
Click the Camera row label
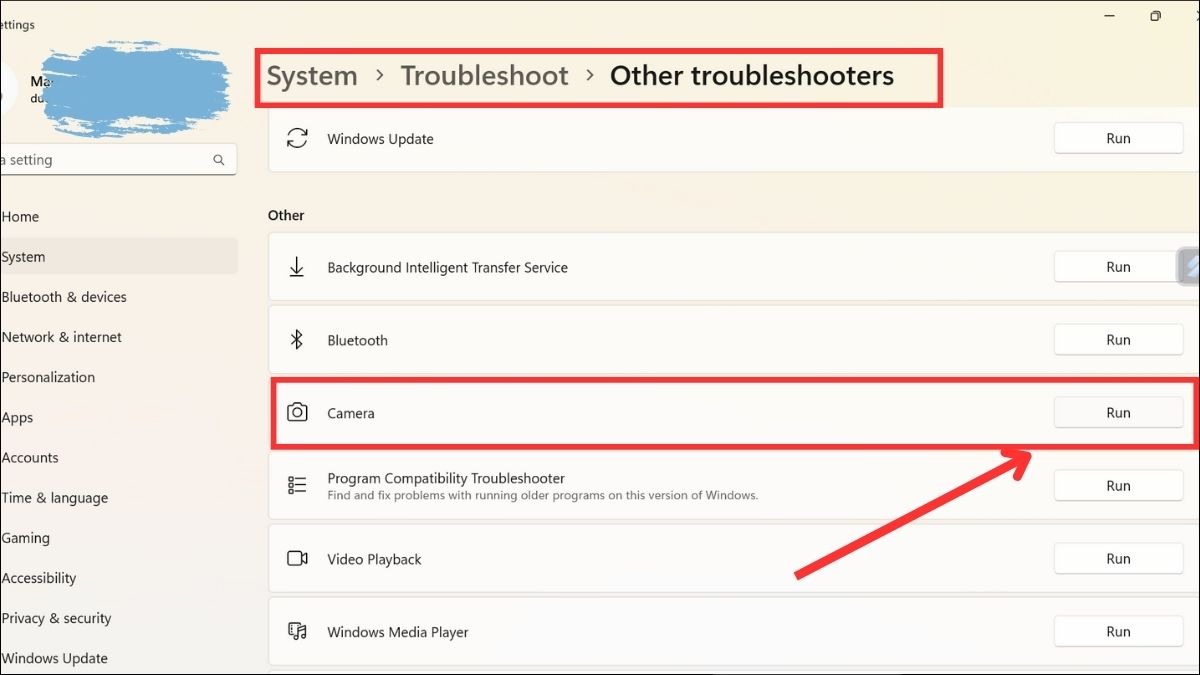click(351, 413)
